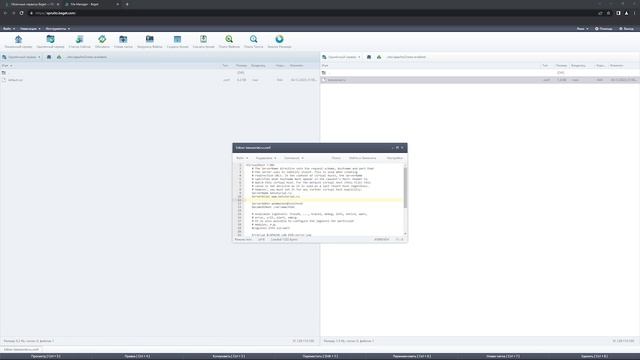The width and height of the screenshot is (640, 360).
Task: Click Rename button in bottom bar
Action: pyautogui.click(x=411, y=356)
